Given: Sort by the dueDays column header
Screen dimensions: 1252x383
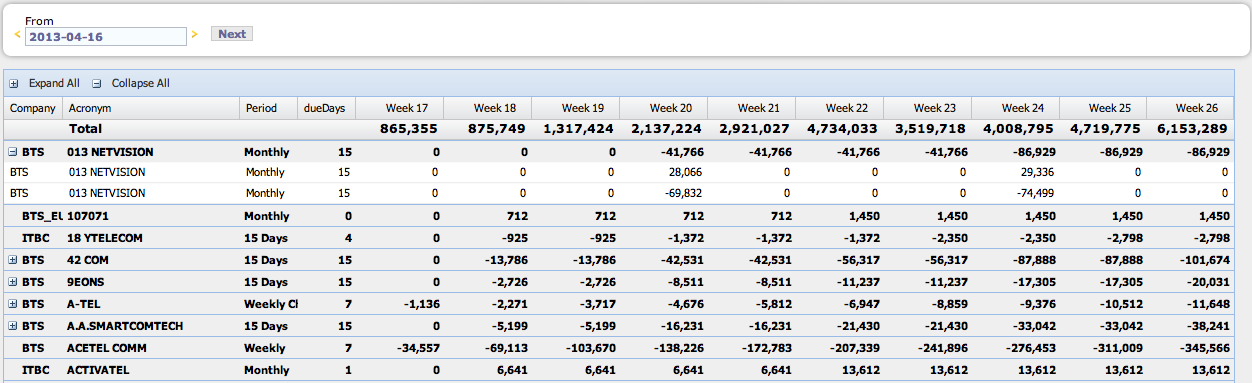Looking at the screenshot, I should coord(326,108).
